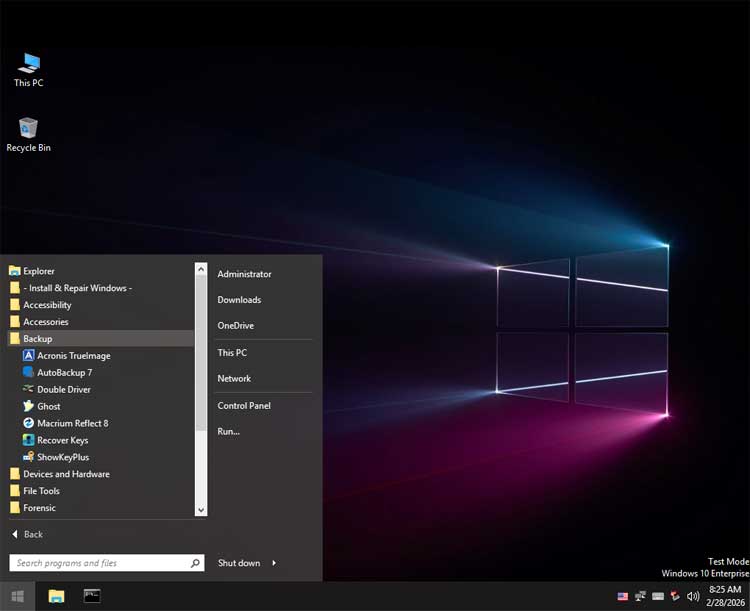Open Acronis TrueImage from Backup folder
Screen dimensions: 750x611
[x=73, y=355]
